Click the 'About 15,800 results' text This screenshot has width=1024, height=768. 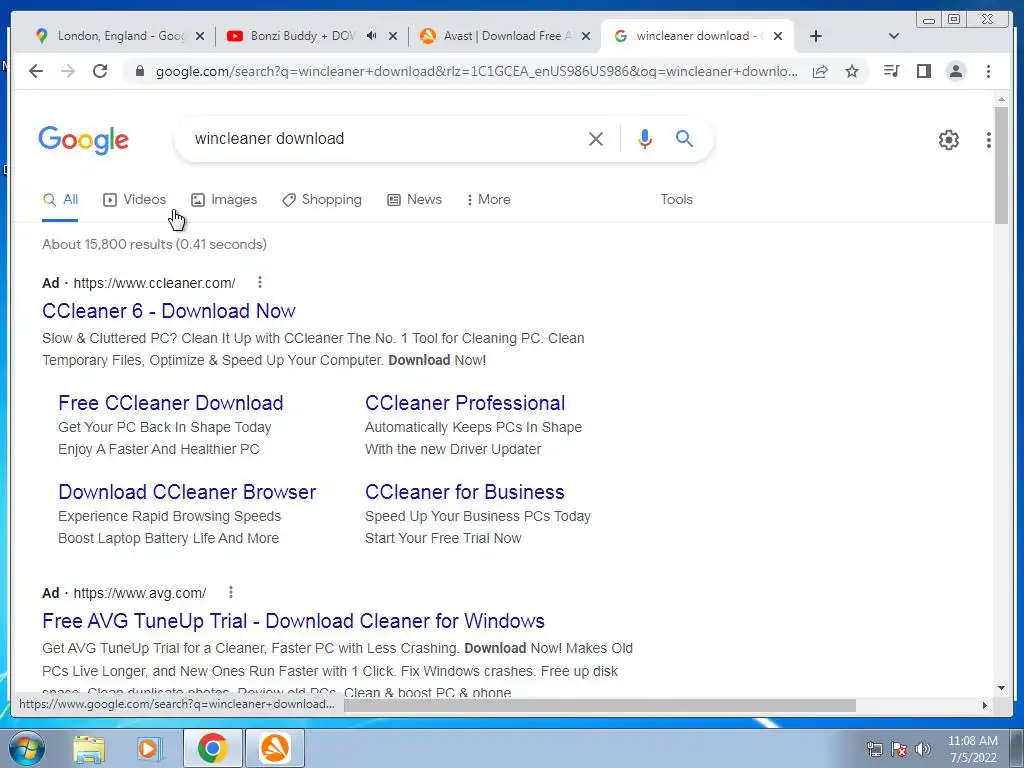coord(154,244)
